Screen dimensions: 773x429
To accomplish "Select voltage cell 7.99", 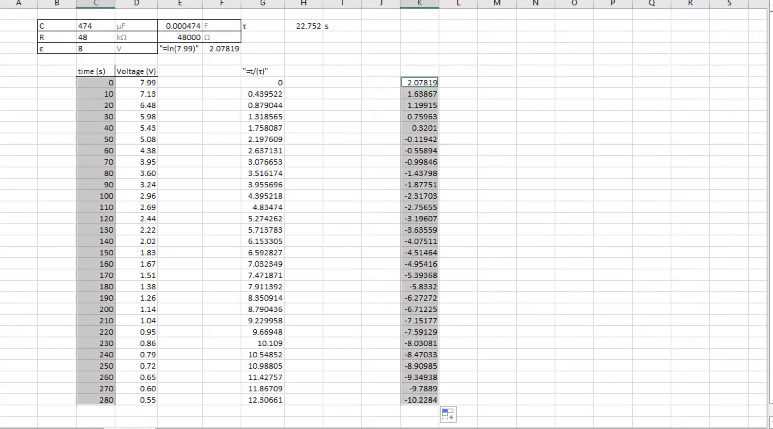I will tap(136, 82).
